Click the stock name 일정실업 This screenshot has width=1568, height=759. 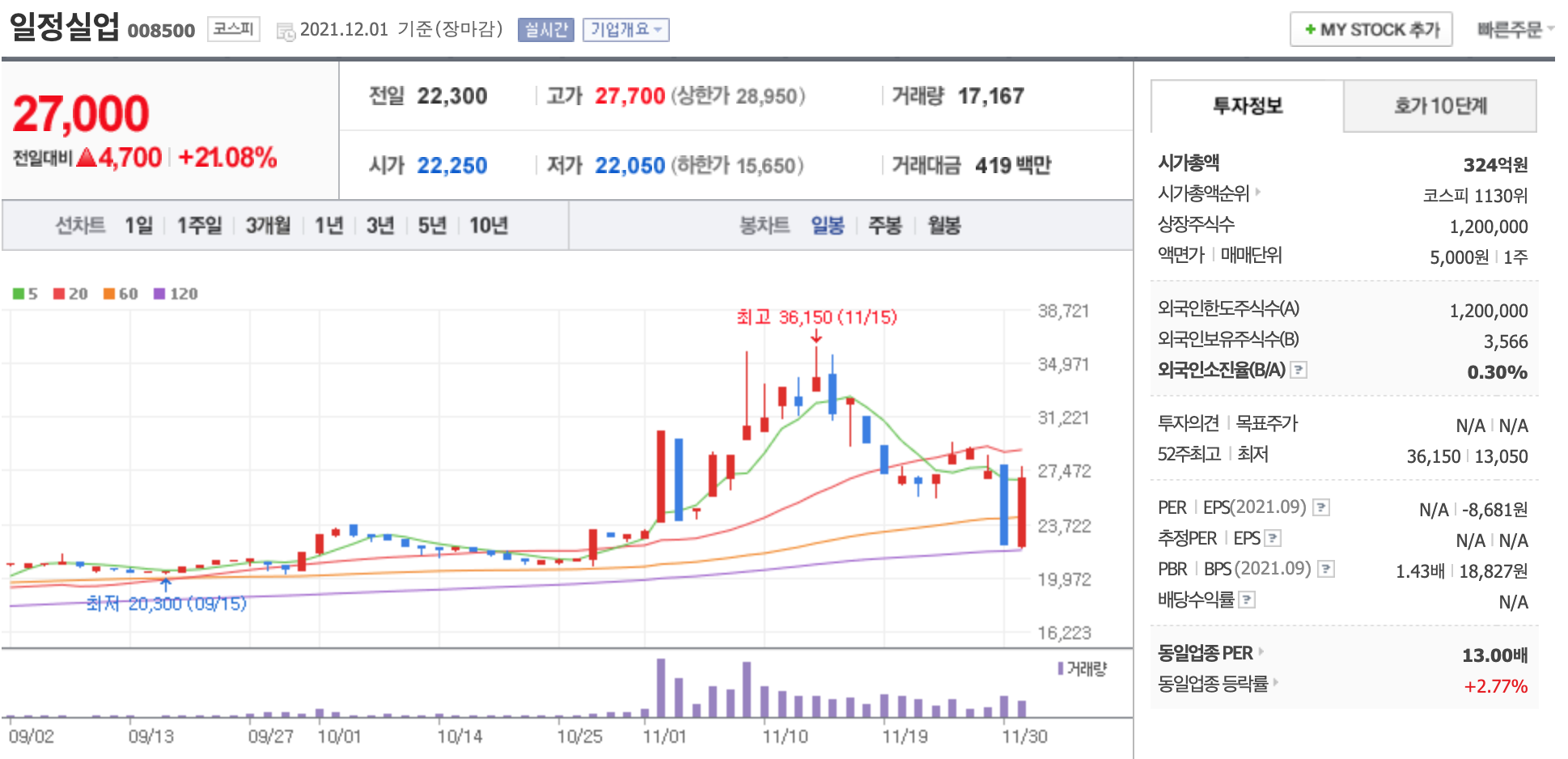click(x=64, y=27)
